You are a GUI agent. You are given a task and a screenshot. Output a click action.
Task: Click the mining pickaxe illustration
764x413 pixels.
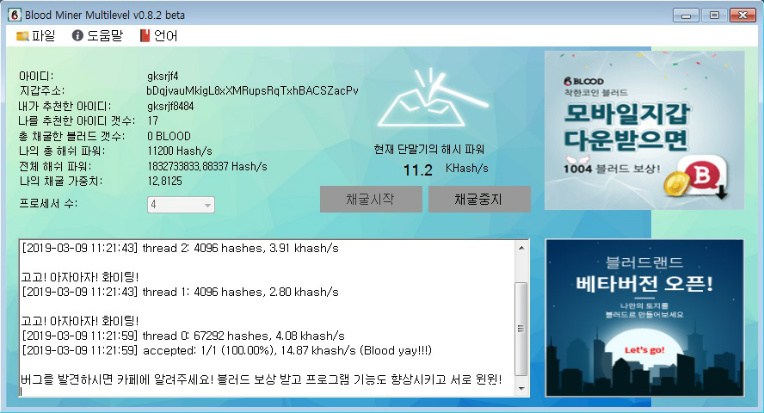(433, 99)
